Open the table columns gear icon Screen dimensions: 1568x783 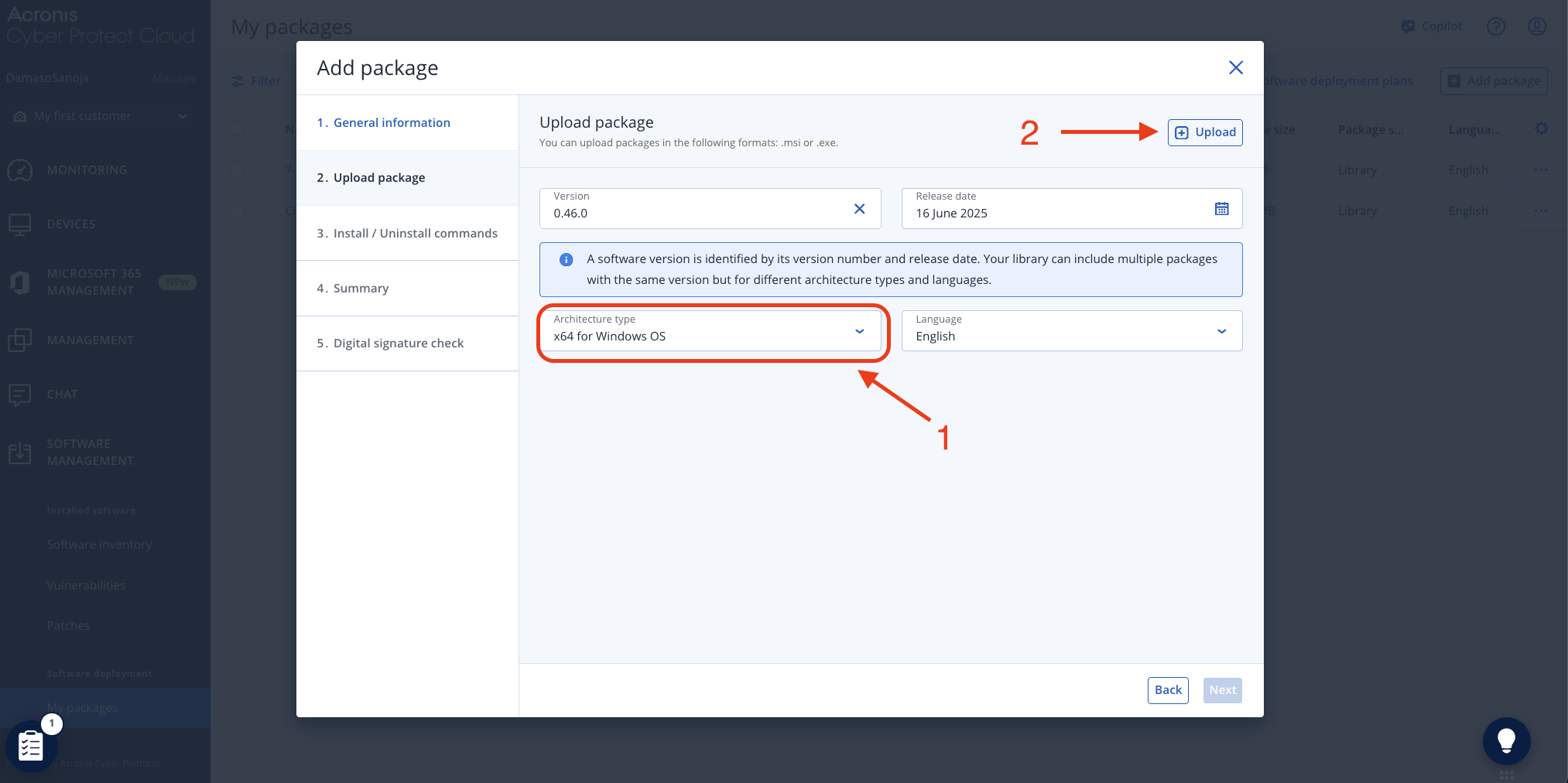(1542, 128)
